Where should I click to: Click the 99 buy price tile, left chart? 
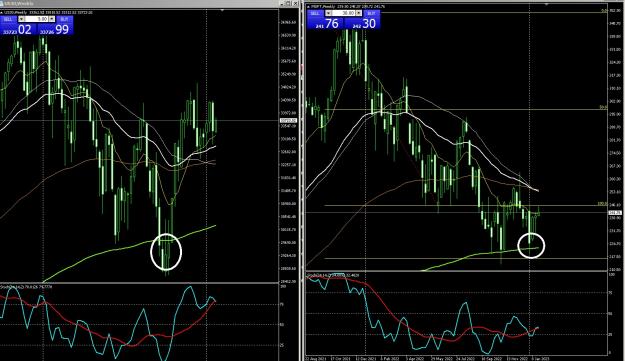click(55, 29)
